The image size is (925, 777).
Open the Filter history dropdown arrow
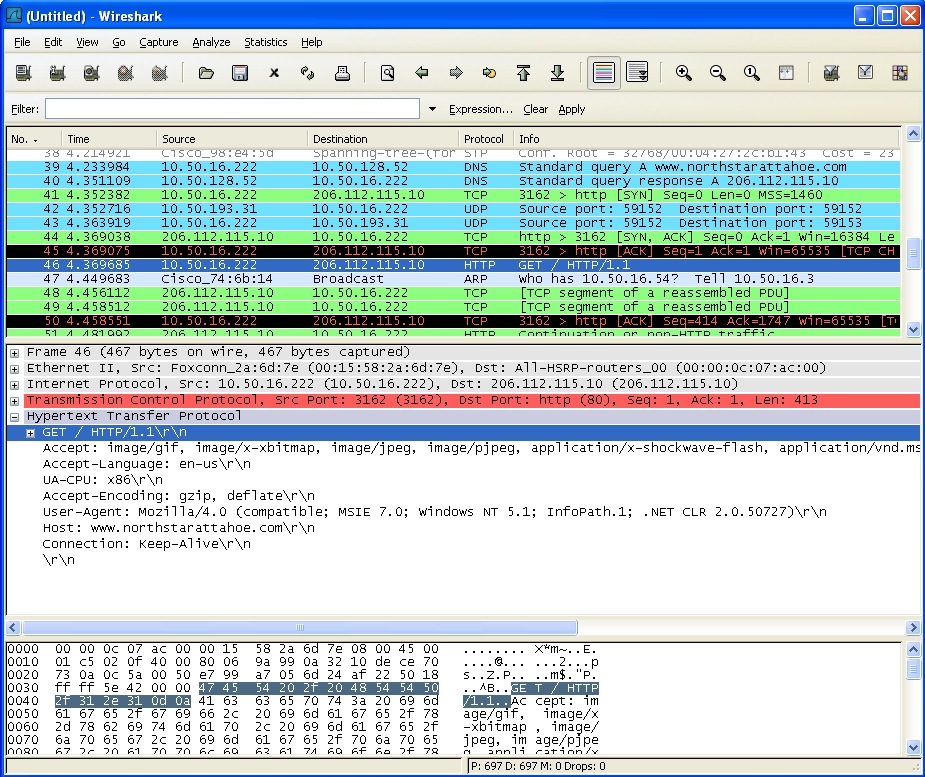(432, 109)
